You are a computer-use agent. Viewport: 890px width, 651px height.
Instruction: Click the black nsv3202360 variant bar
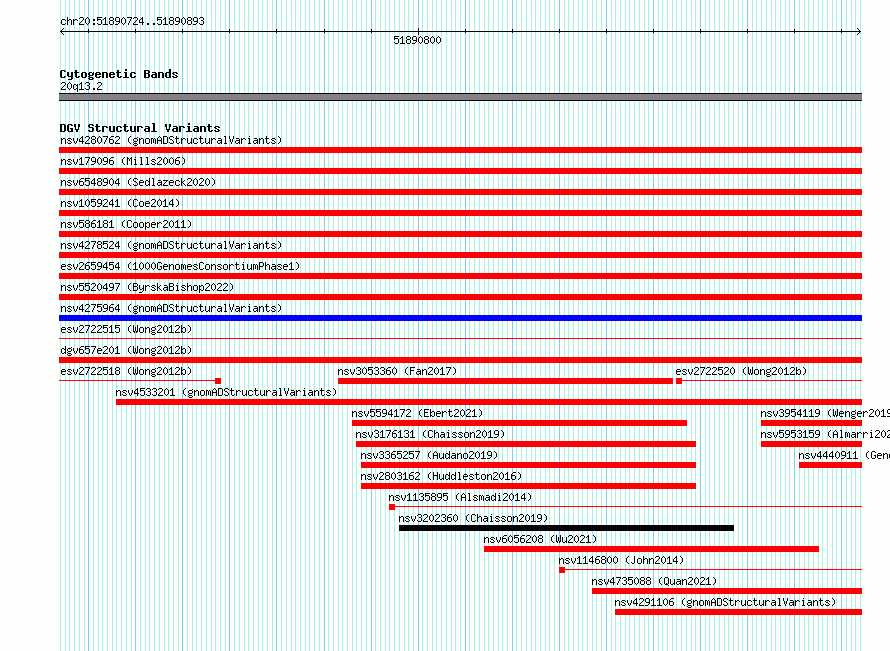coord(566,528)
